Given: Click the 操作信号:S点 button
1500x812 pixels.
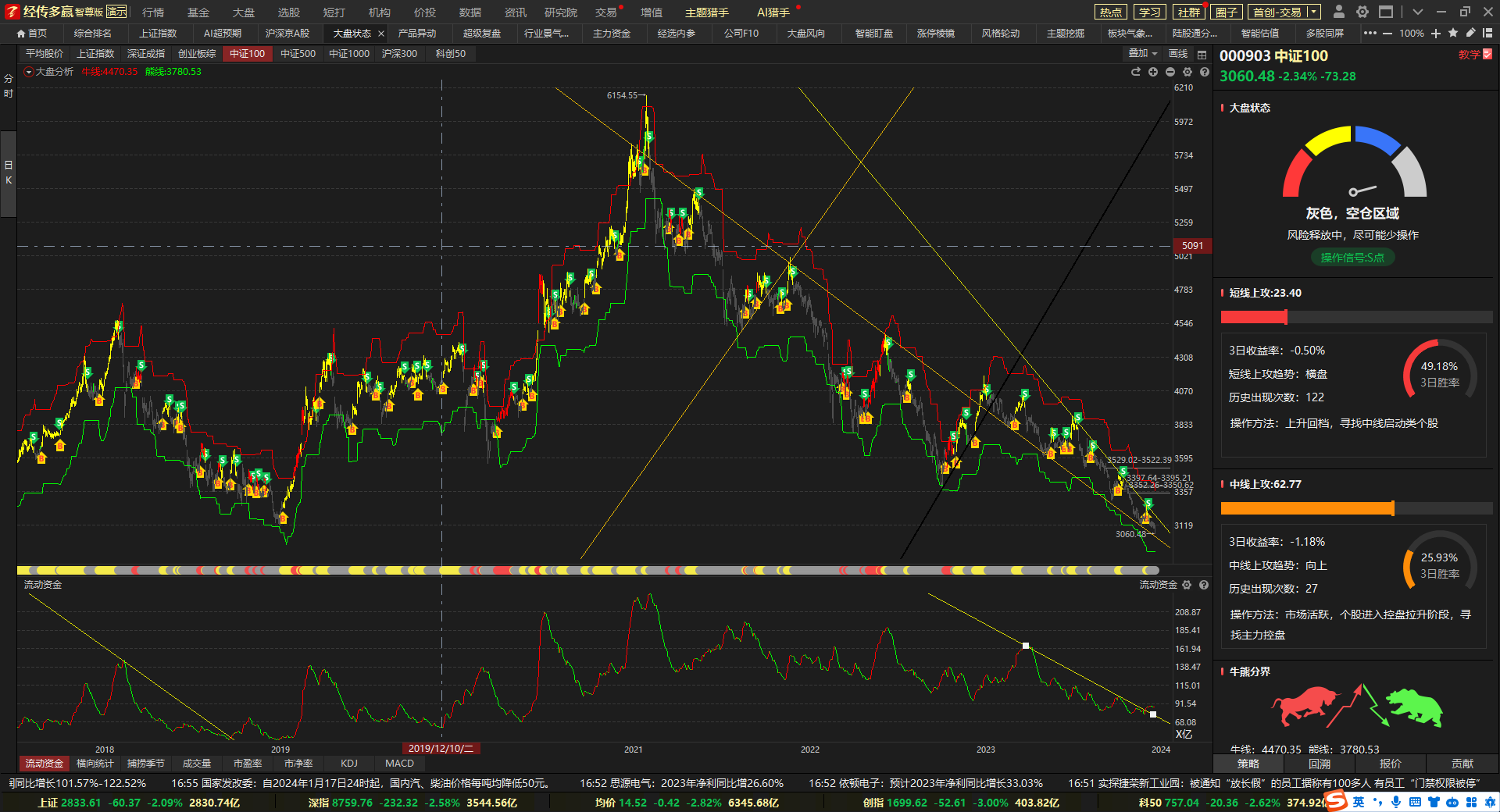Looking at the screenshot, I should (1352, 258).
